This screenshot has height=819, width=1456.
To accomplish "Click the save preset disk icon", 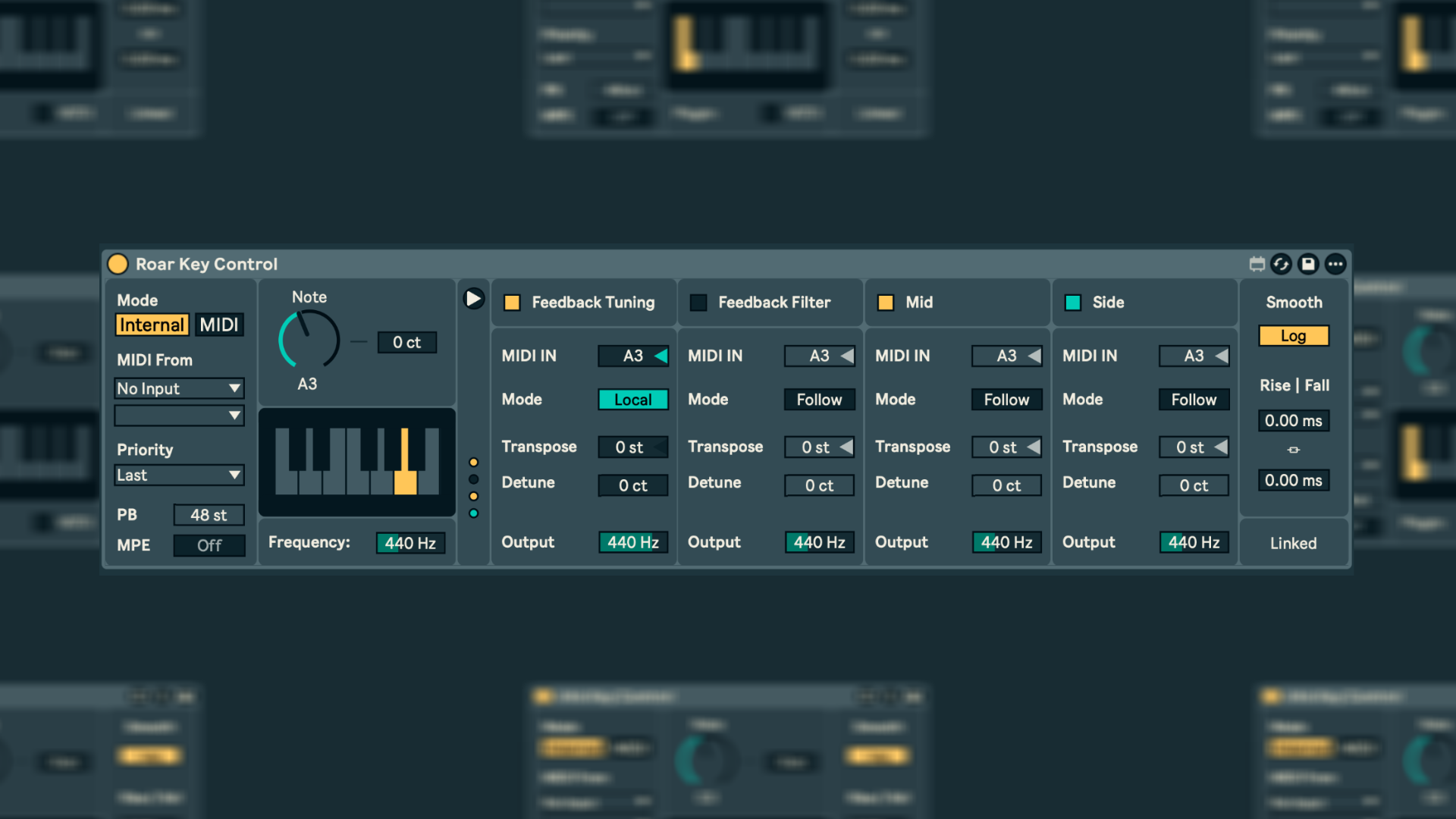I will tap(1308, 264).
